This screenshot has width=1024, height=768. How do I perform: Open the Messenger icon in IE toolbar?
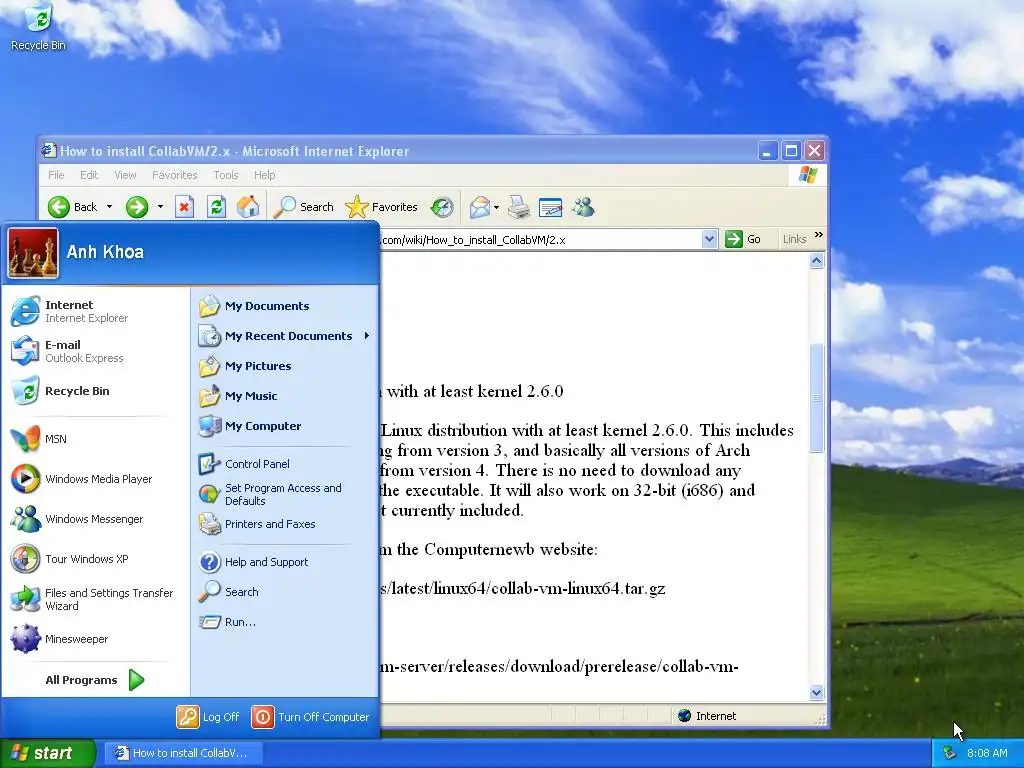click(583, 207)
